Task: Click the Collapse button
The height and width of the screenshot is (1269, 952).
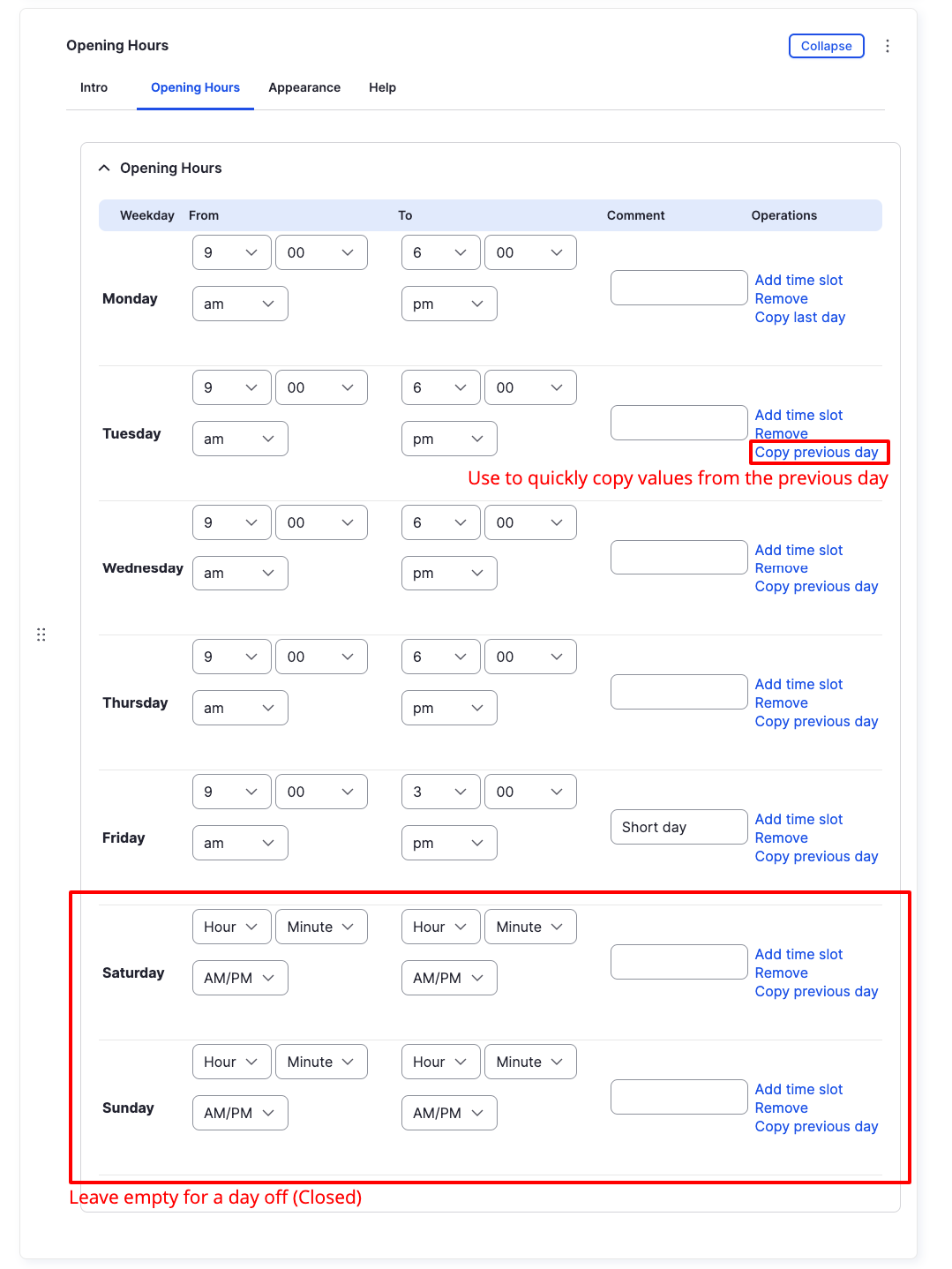Action: click(826, 45)
